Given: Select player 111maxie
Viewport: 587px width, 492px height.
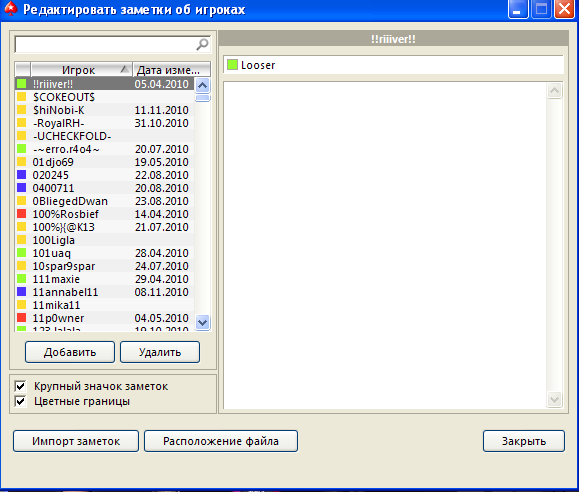Looking at the screenshot, I should 104,279.
